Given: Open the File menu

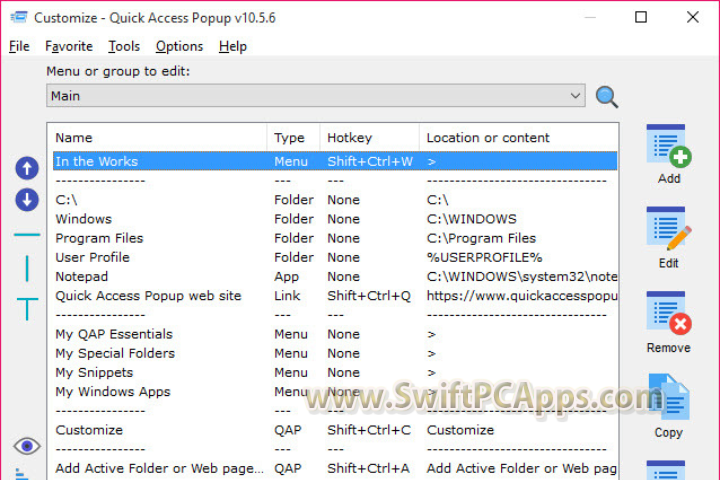Looking at the screenshot, I should click(19, 46).
